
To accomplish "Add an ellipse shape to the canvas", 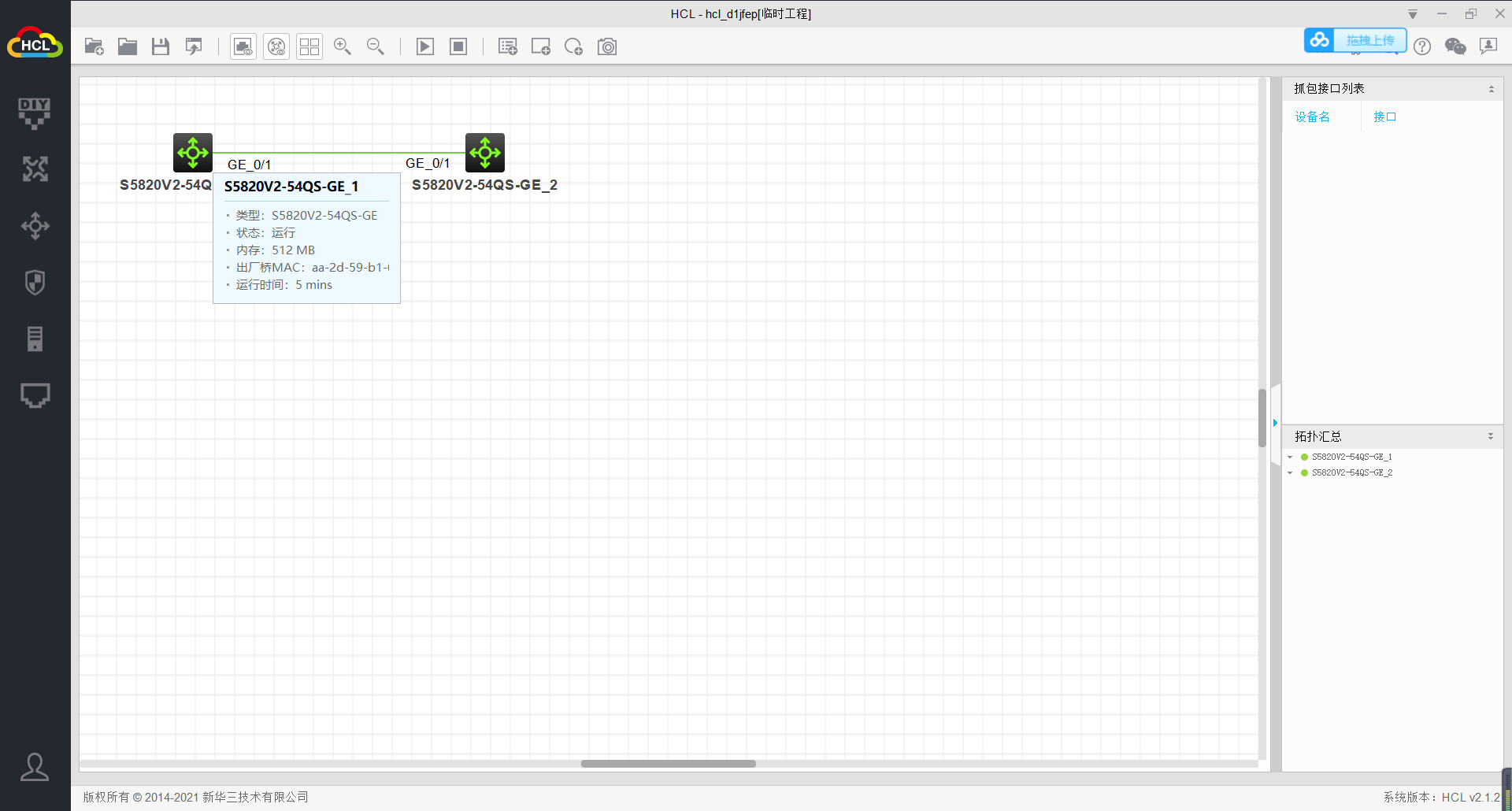I will point(574,46).
